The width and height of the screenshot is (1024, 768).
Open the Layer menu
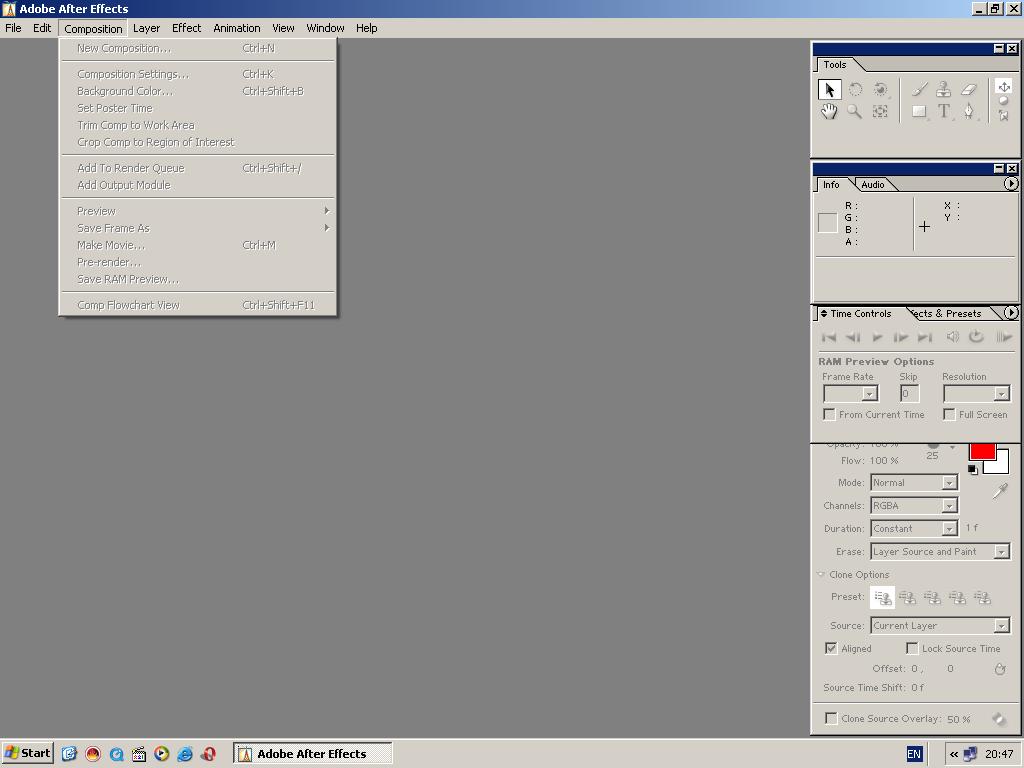pos(146,28)
